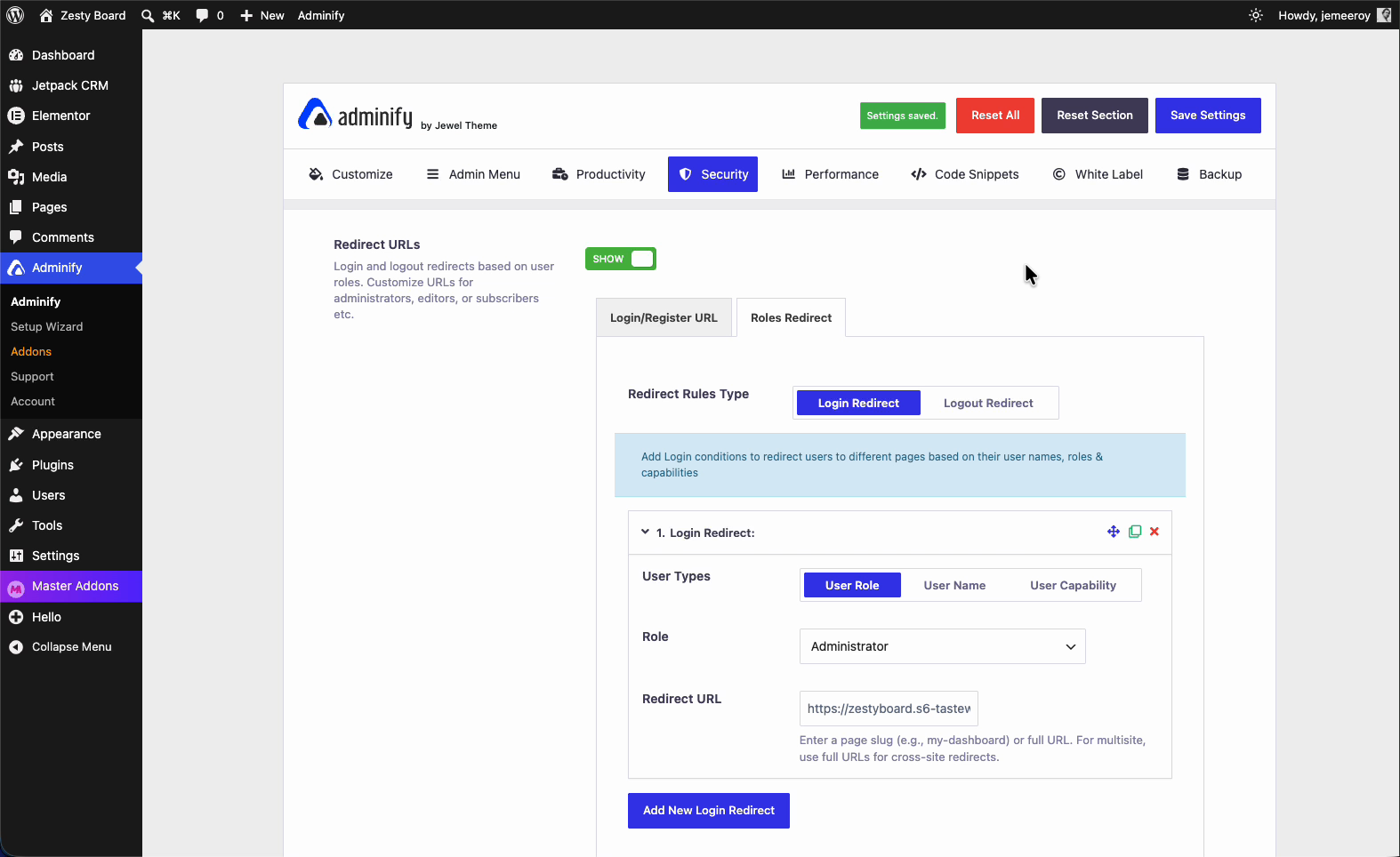
Task: Switch to the Login/Register URL tab
Action: point(664,317)
